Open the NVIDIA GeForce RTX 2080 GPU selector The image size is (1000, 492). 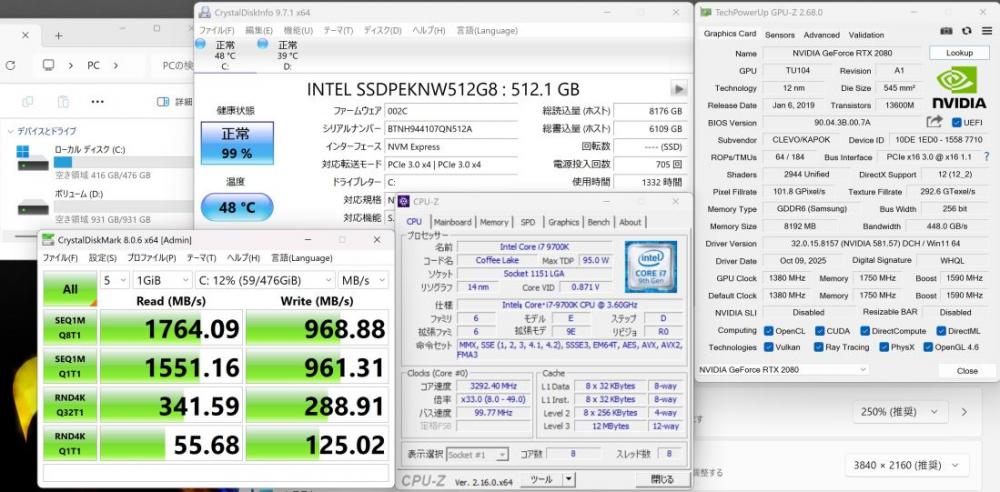click(783, 369)
